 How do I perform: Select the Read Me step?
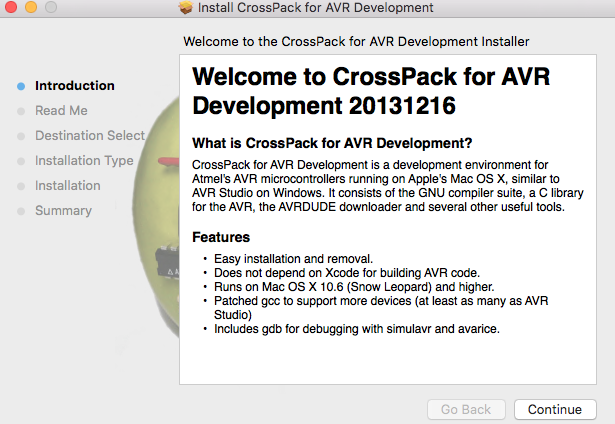point(61,111)
